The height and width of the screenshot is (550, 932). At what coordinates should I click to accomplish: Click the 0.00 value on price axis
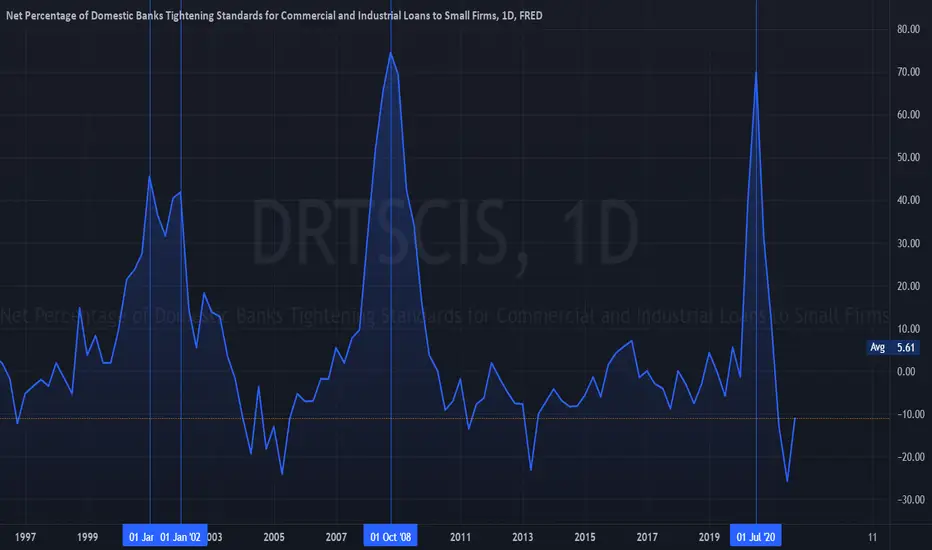(x=906, y=372)
